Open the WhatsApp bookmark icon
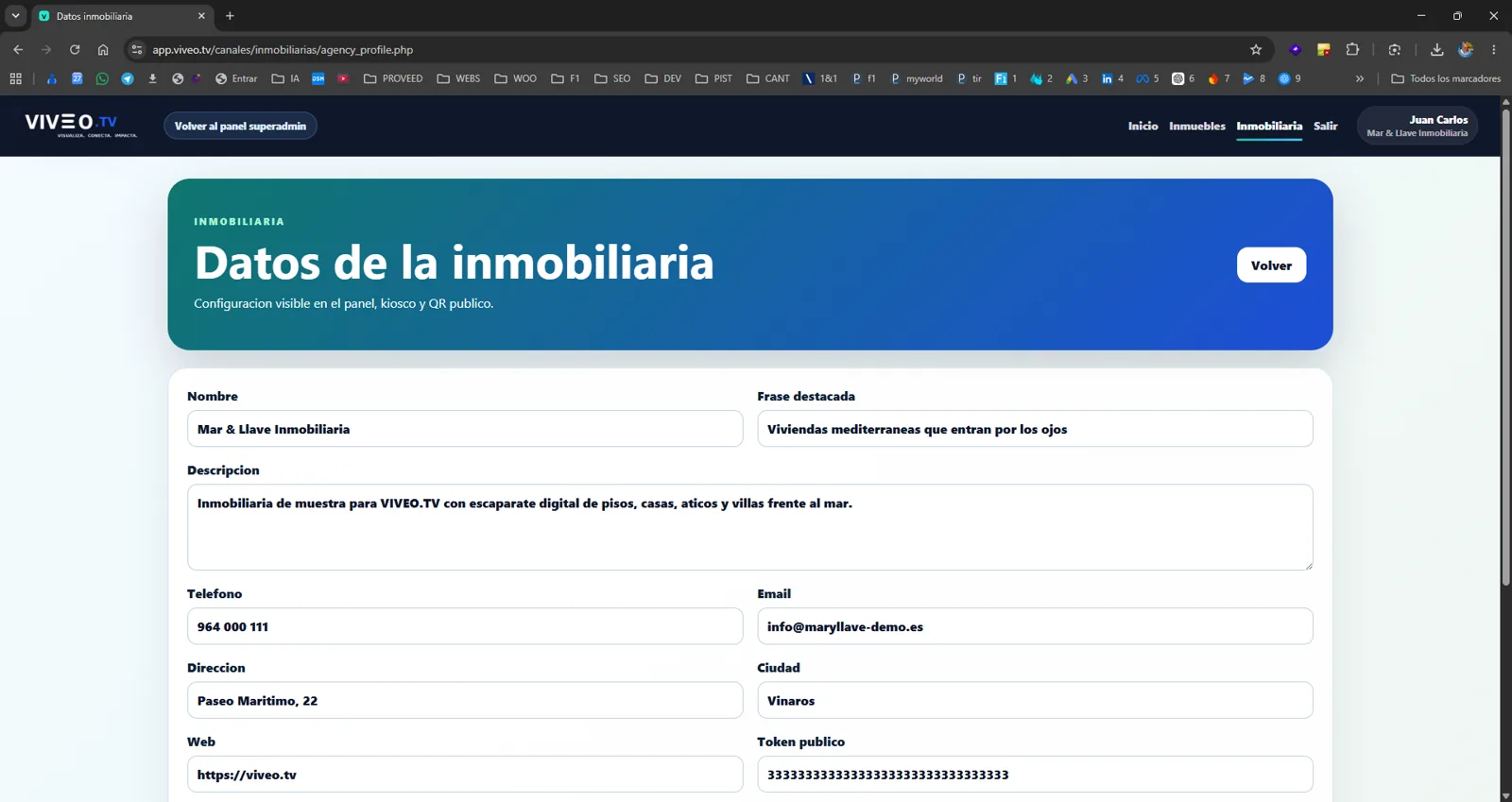The height and width of the screenshot is (802, 1512). coord(102,78)
